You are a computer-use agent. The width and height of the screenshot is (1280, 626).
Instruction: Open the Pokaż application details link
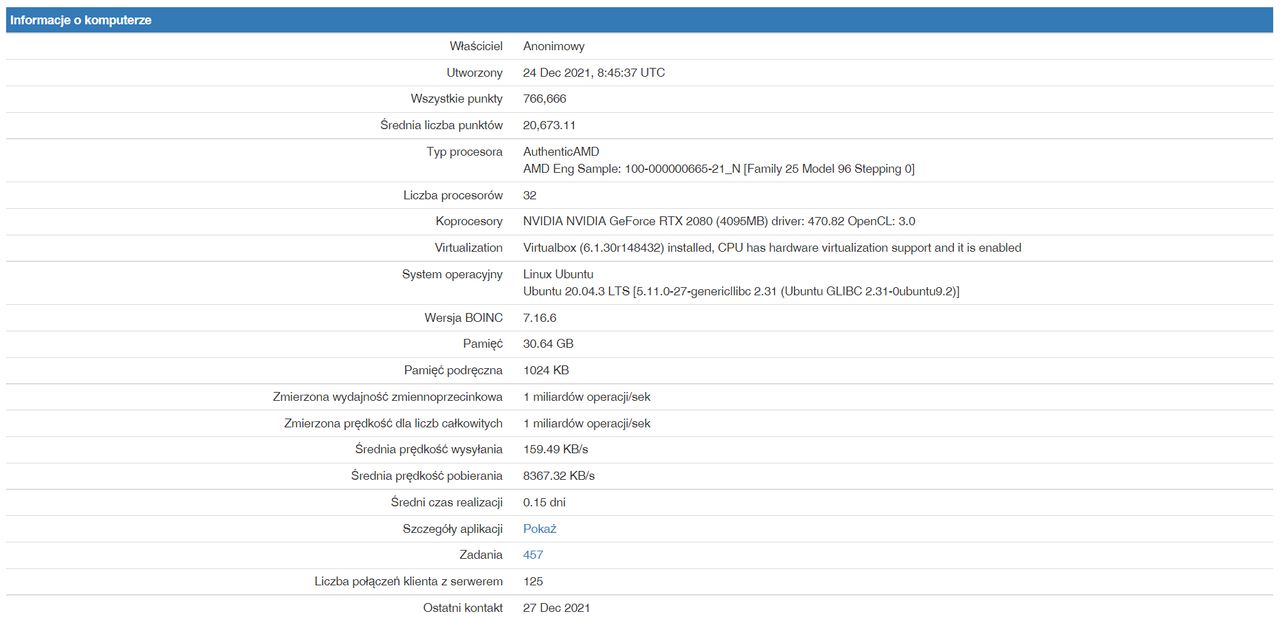[x=539, y=529]
